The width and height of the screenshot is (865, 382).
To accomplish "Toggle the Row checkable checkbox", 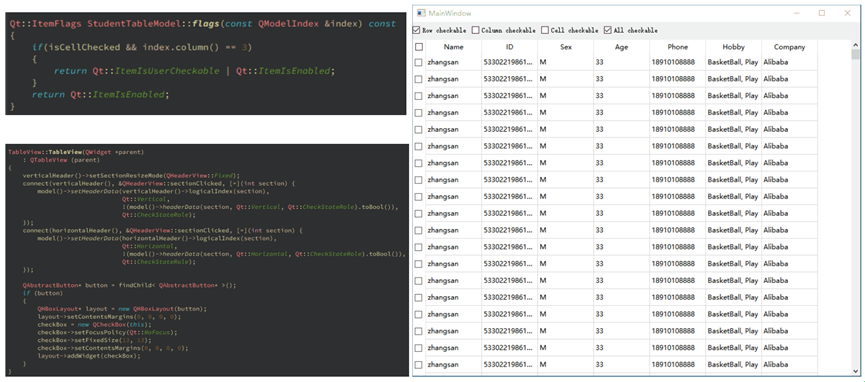I will [417, 30].
